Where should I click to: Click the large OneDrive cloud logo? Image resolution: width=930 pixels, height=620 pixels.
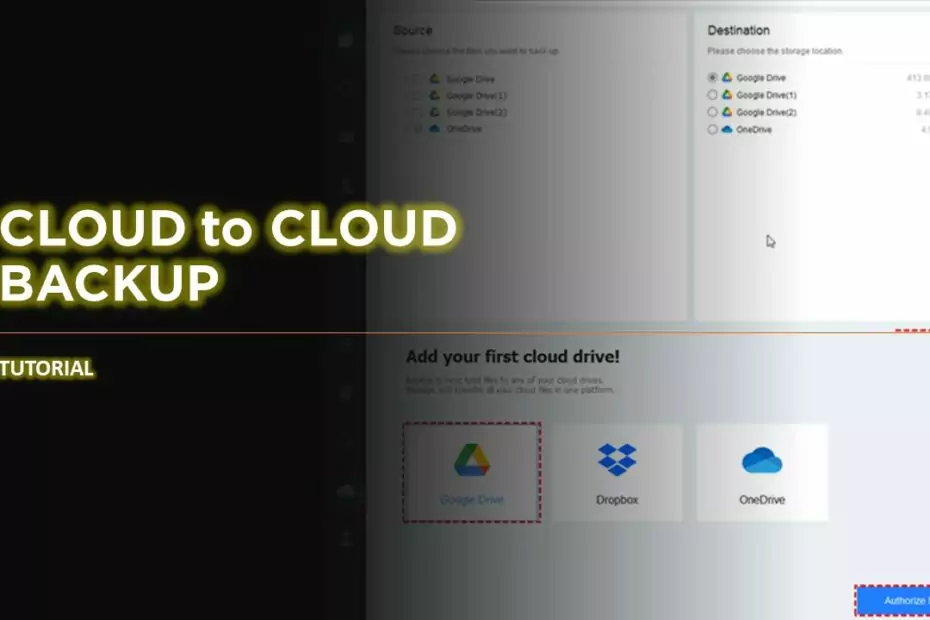point(762,460)
